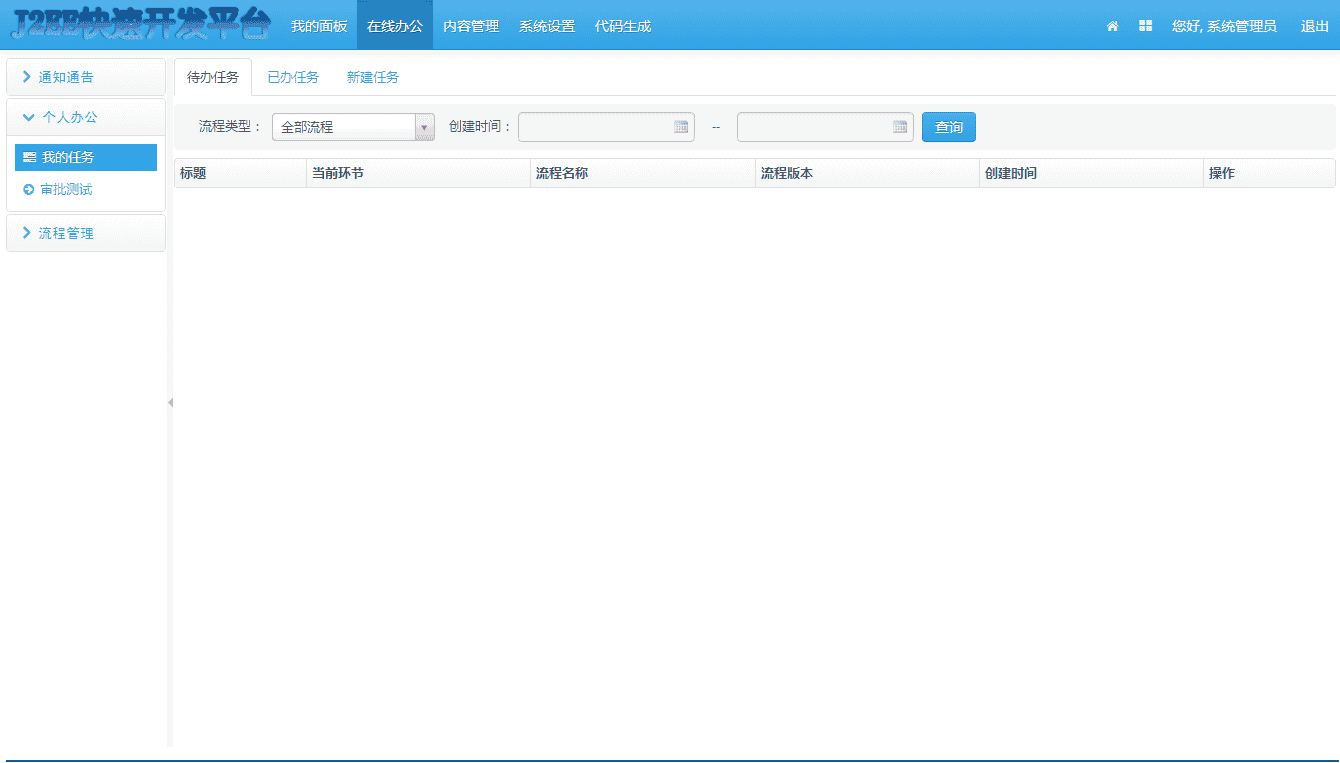Screen dimensions: 1340x763
Task: Click the calendar icon on the first date field
Action: pos(682,127)
